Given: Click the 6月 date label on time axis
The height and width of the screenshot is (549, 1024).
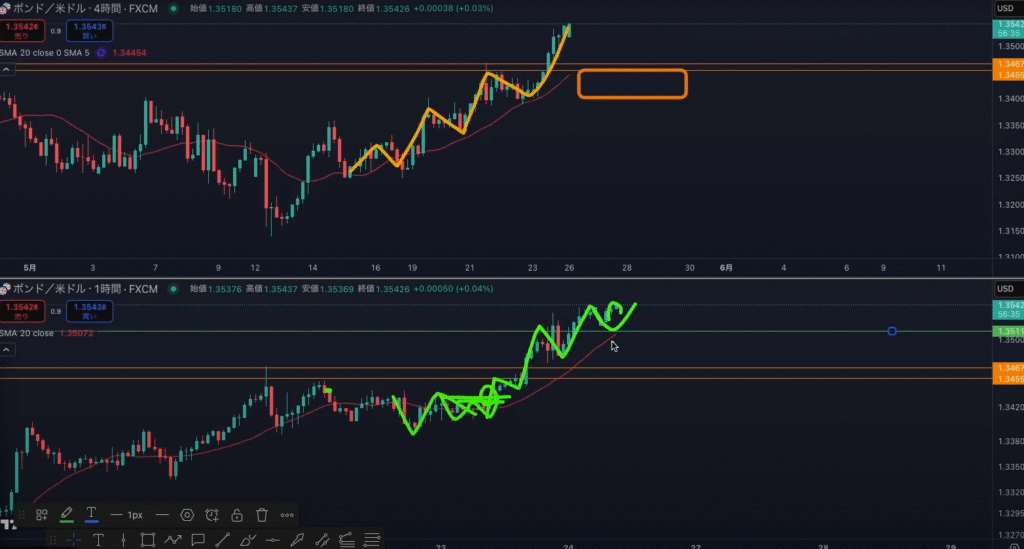Looking at the screenshot, I should pos(726,268).
